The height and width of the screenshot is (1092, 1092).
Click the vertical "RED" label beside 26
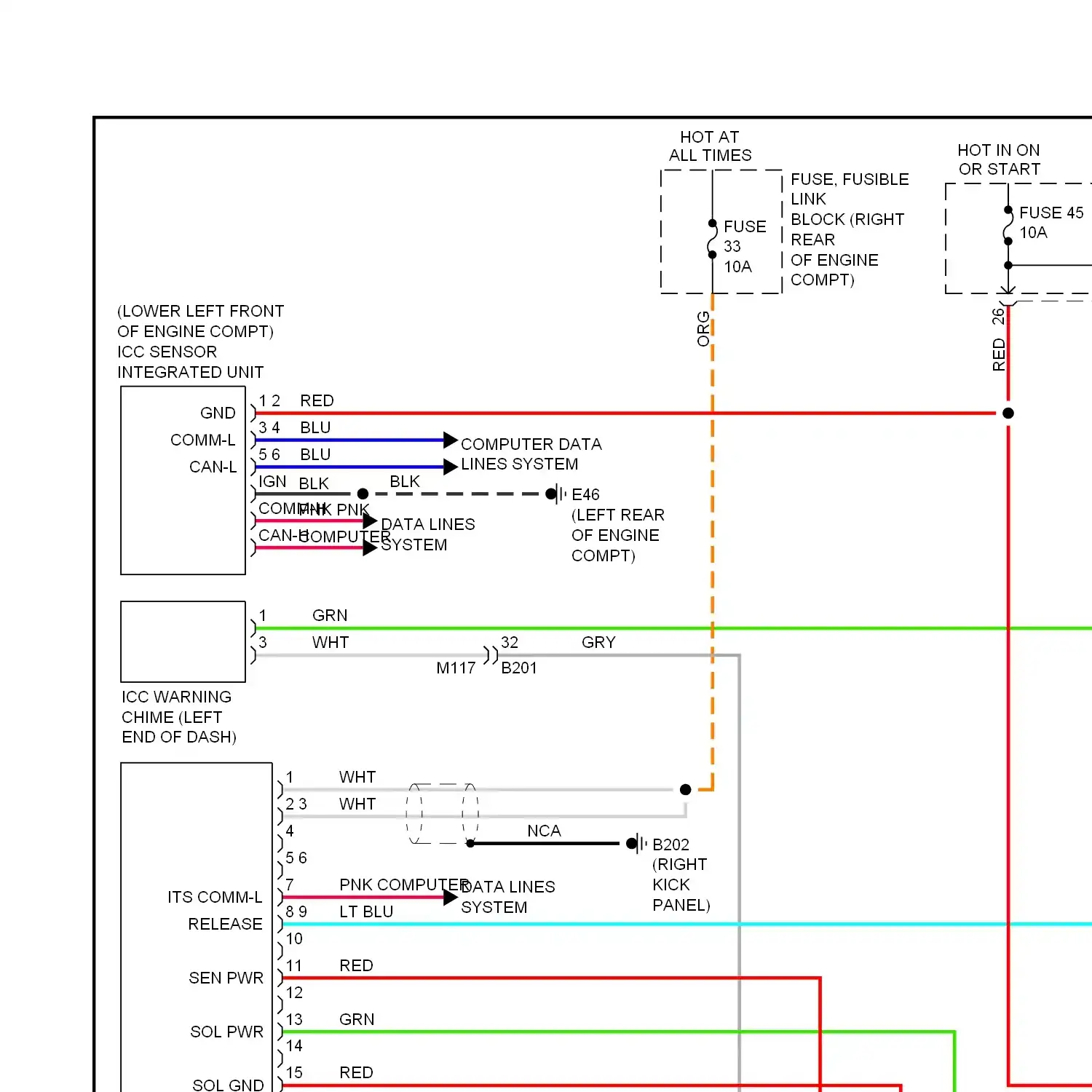point(999,355)
